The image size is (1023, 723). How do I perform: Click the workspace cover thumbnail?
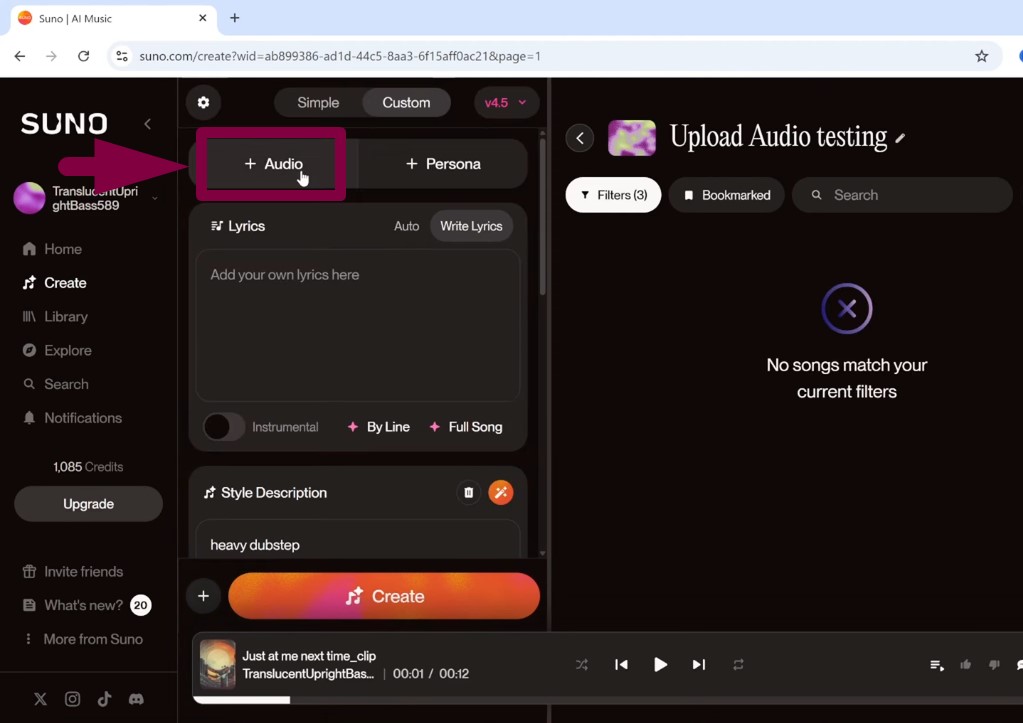pyautogui.click(x=632, y=138)
